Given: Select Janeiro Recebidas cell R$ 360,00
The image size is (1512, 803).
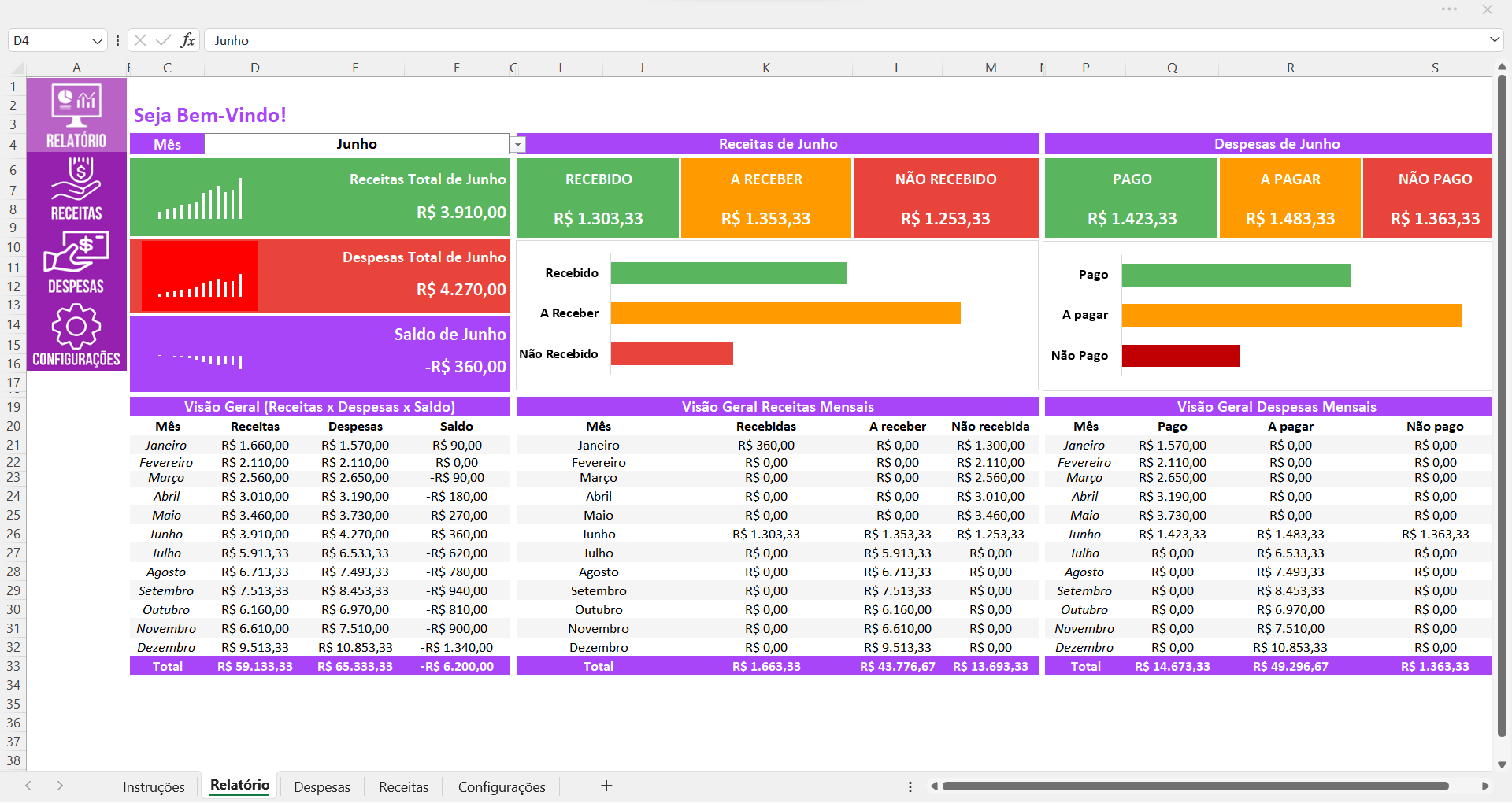Looking at the screenshot, I should (766, 445).
